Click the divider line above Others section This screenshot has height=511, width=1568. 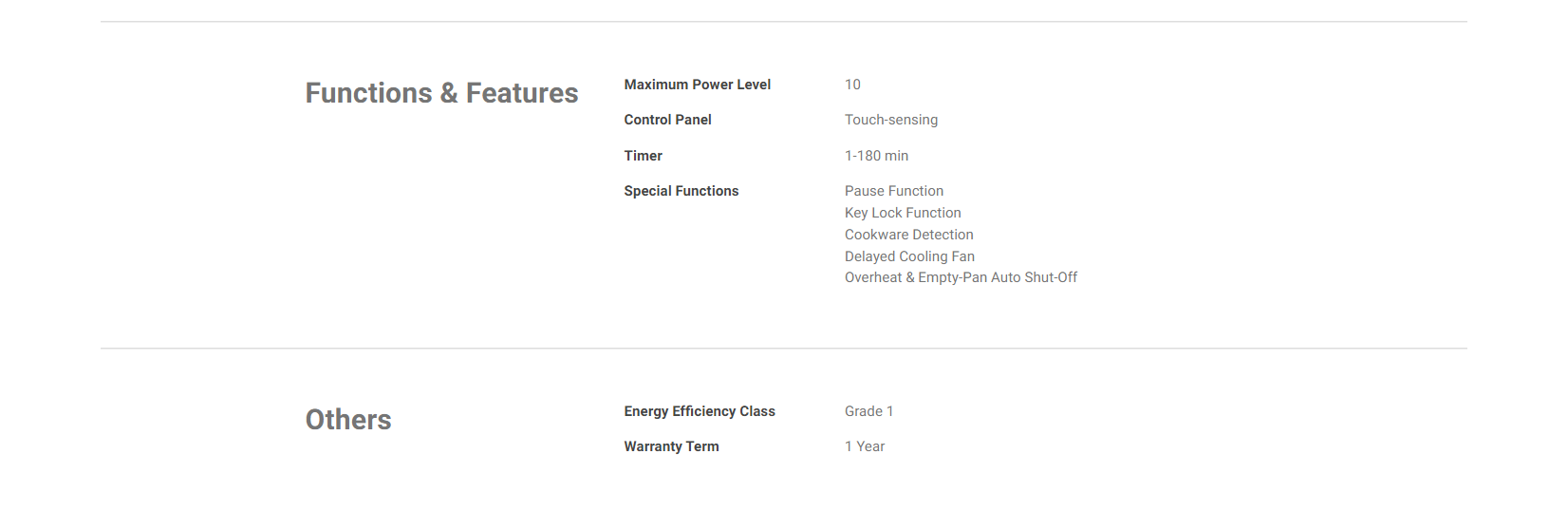point(783,349)
